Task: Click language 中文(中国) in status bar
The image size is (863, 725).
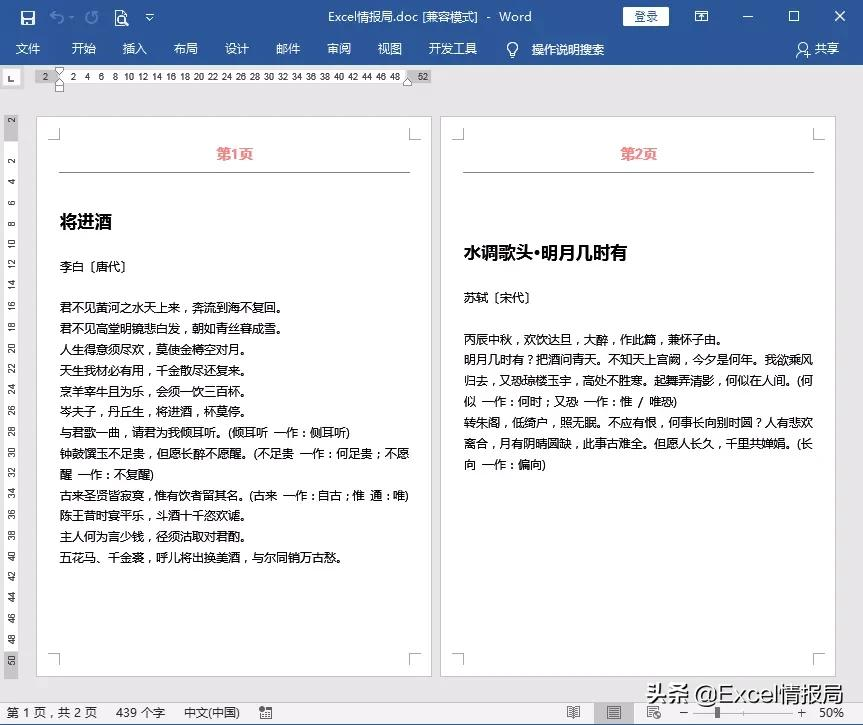Action: click(x=212, y=713)
